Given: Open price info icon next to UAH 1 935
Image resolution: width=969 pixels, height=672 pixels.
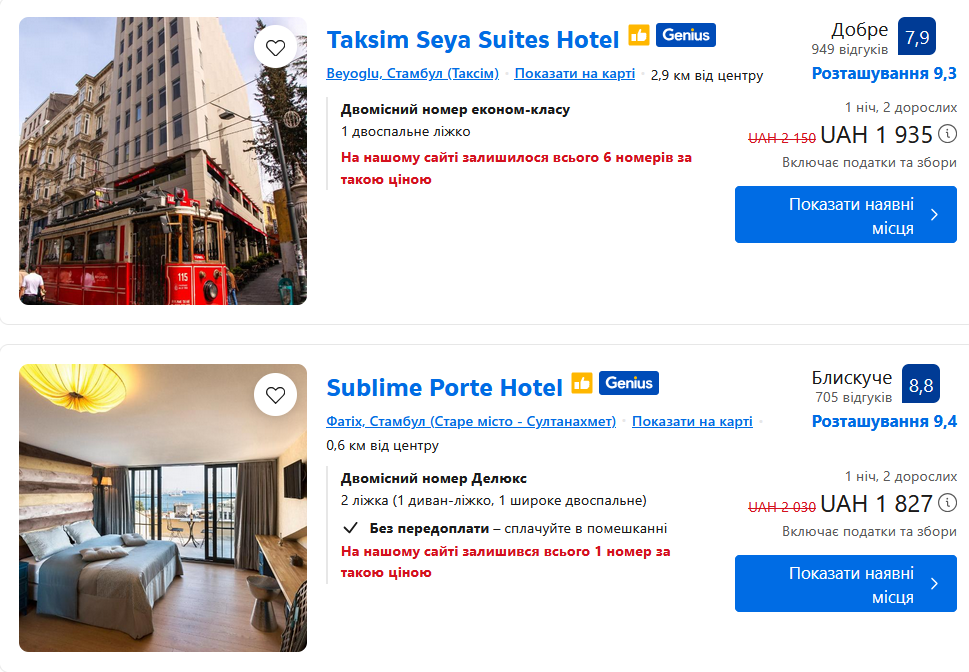Looking at the screenshot, I should [x=947, y=134].
